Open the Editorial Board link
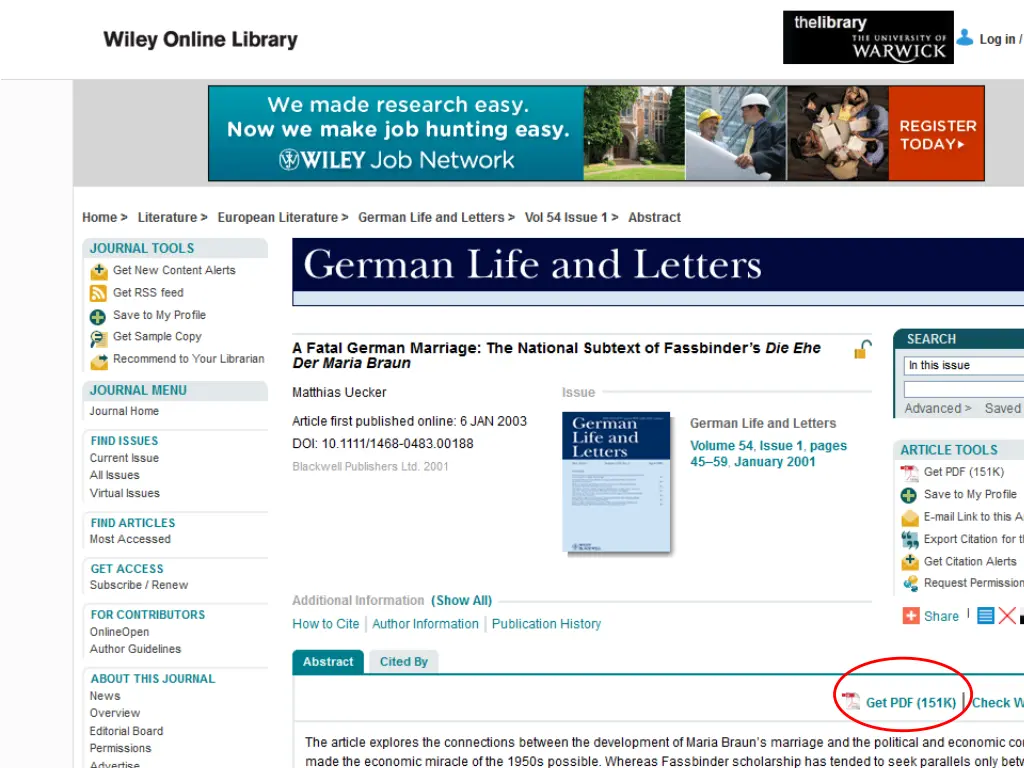This screenshot has width=1024, height=768. pyautogui.click(x=126, y=731)
